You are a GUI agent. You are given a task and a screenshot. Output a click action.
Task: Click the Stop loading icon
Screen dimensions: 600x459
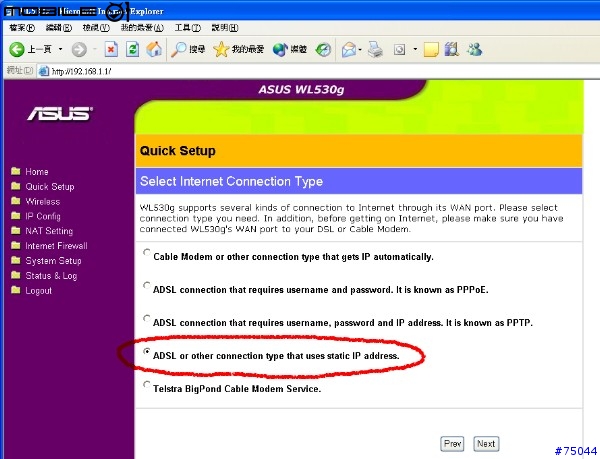111,49
